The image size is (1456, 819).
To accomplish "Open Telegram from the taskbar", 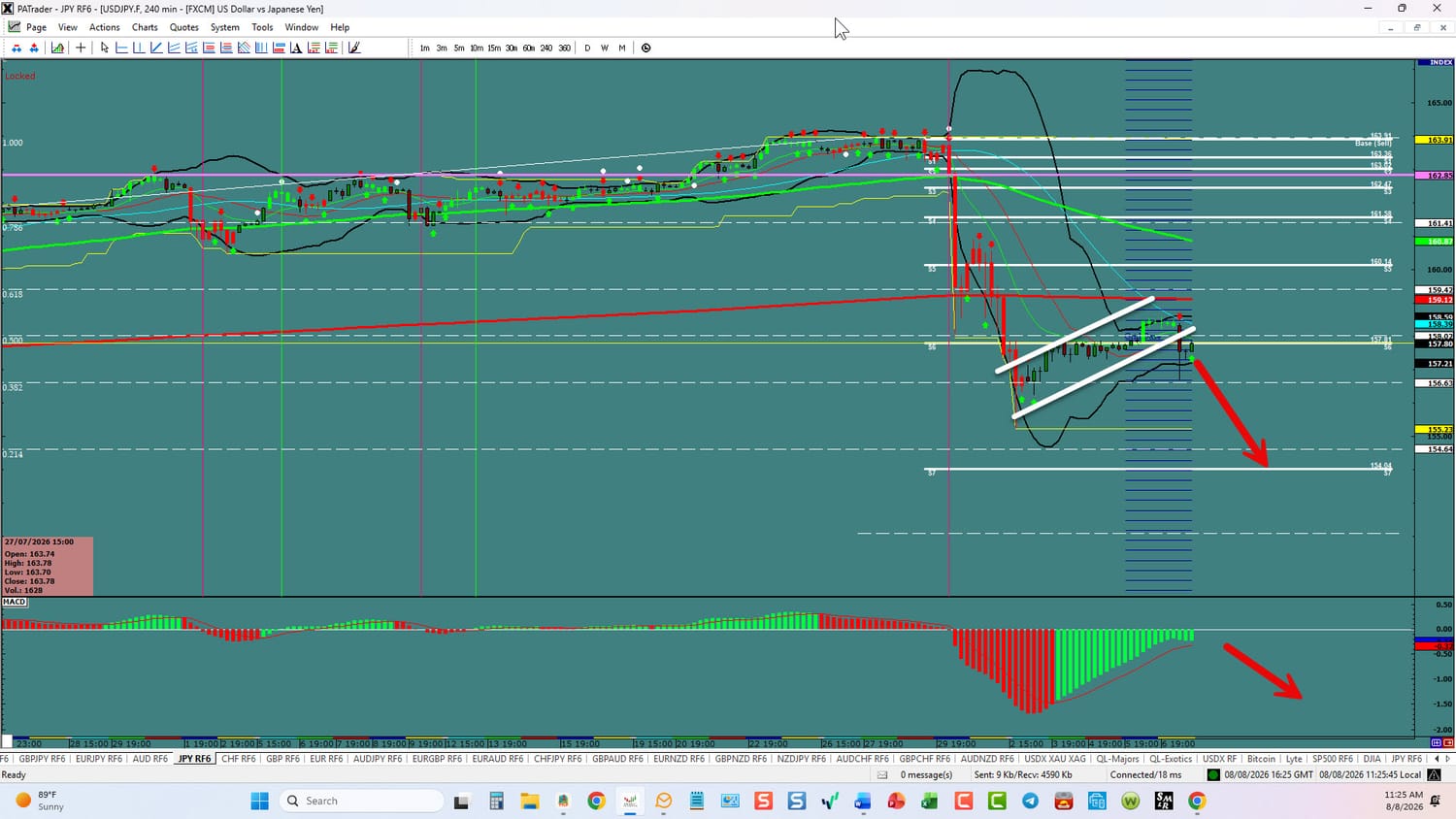I will point(1030,801).
